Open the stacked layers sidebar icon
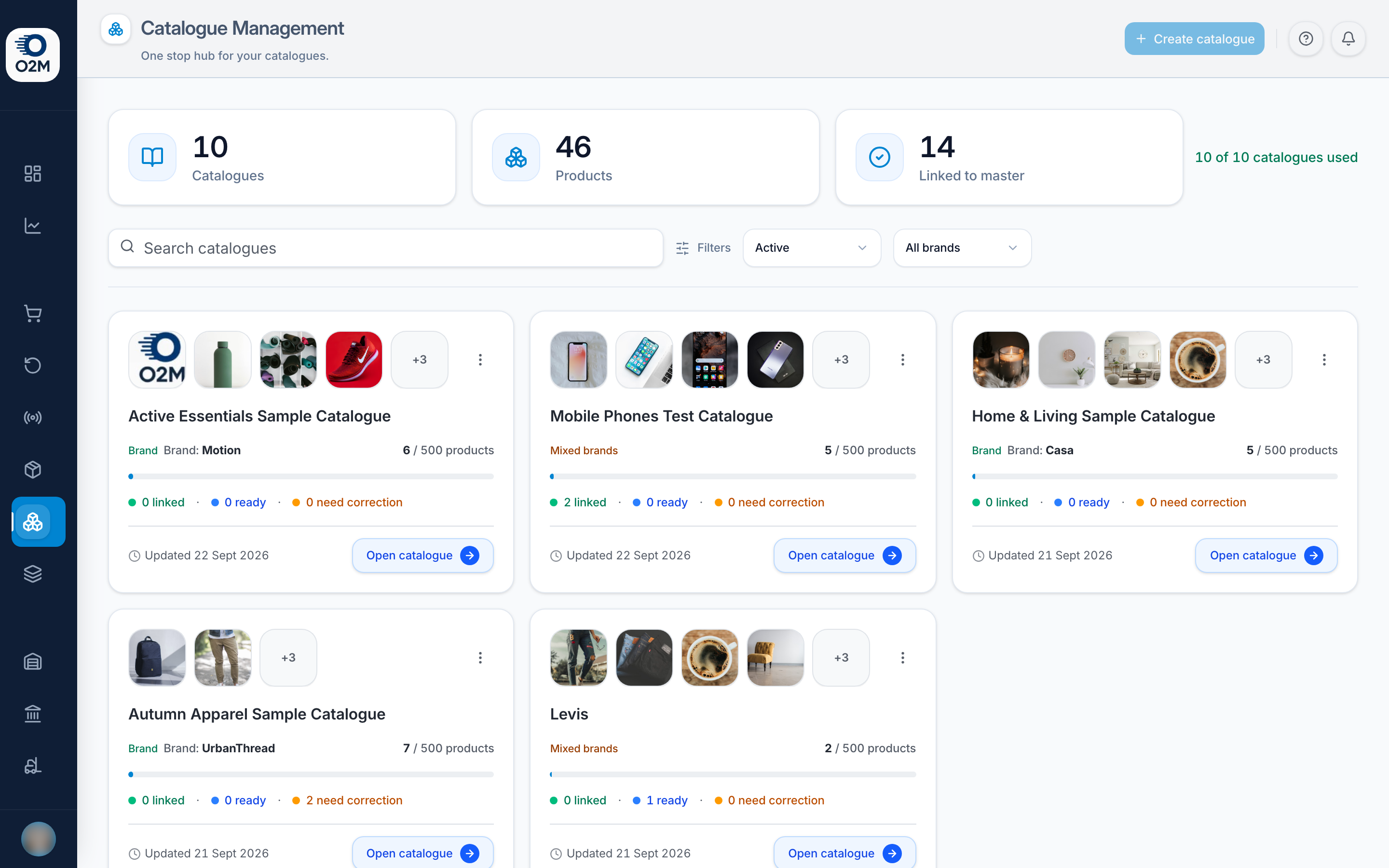Image resolution: width=1389 pixels, height=868 pixels. [x=33, y=573]
